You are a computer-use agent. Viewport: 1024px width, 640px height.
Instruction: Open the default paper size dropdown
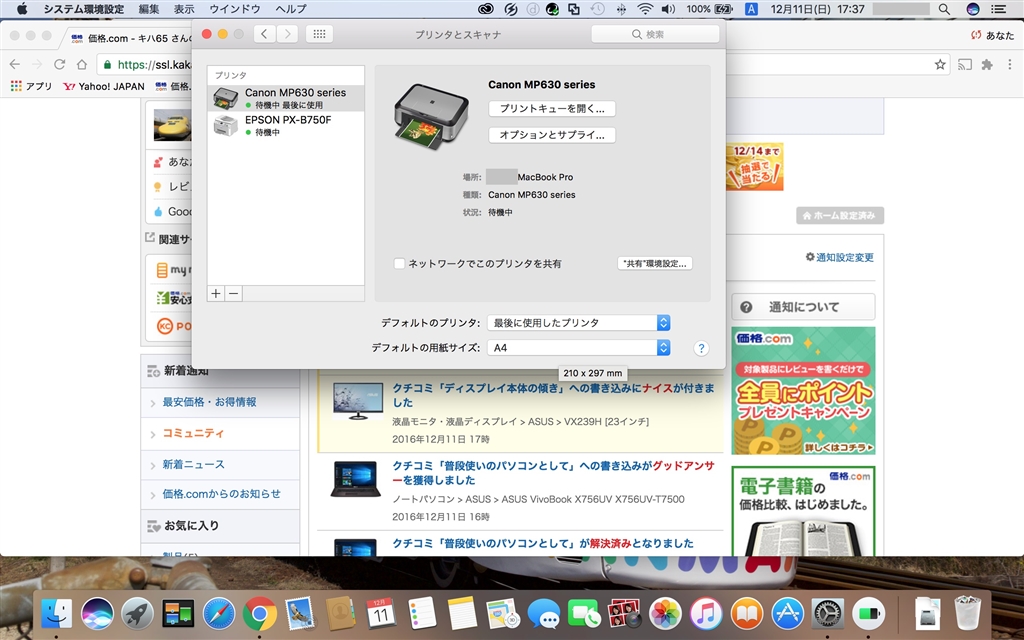click(578, 348)
